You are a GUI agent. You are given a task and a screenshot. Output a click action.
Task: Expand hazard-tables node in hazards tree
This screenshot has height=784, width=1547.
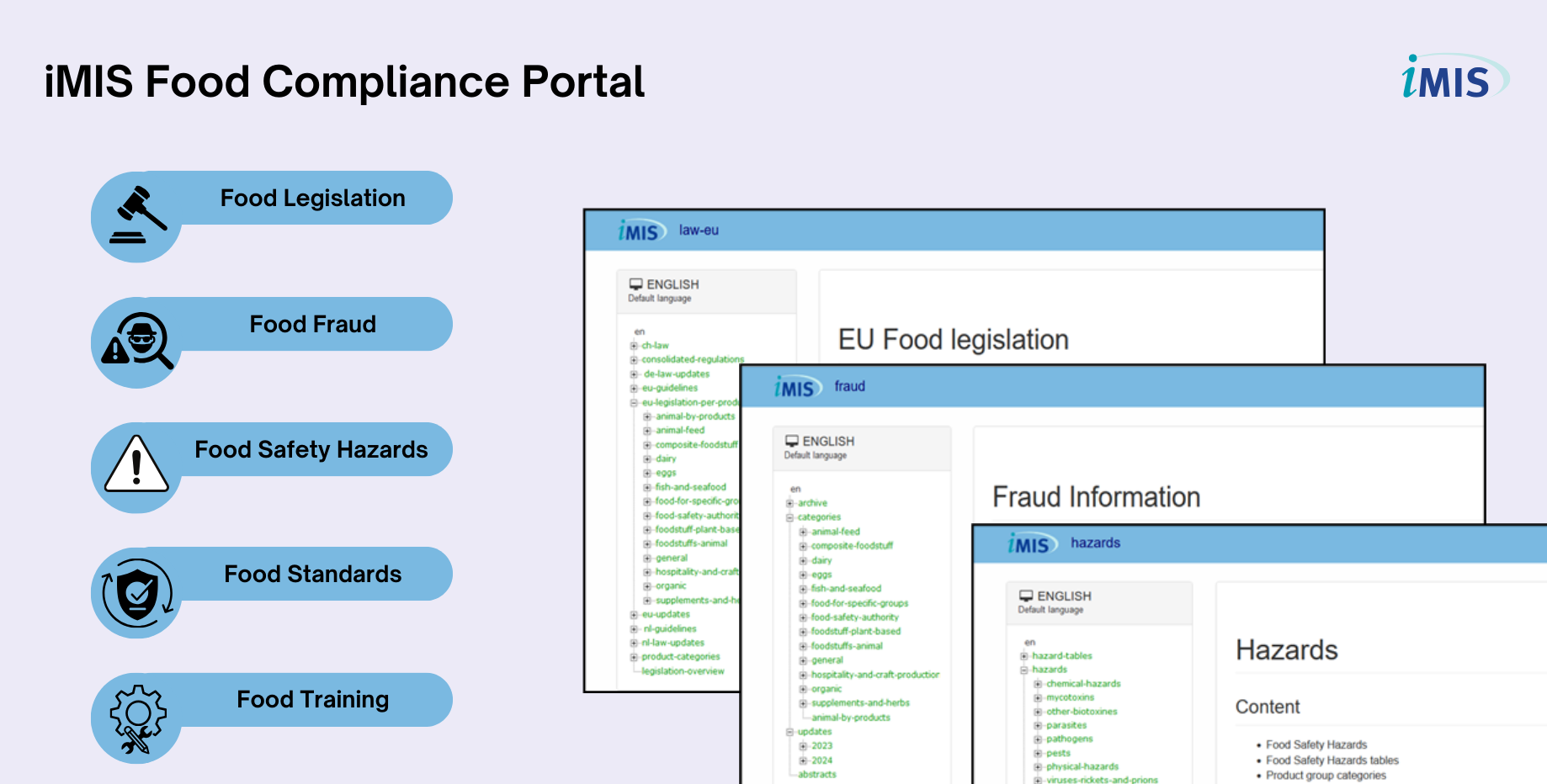1024,656
